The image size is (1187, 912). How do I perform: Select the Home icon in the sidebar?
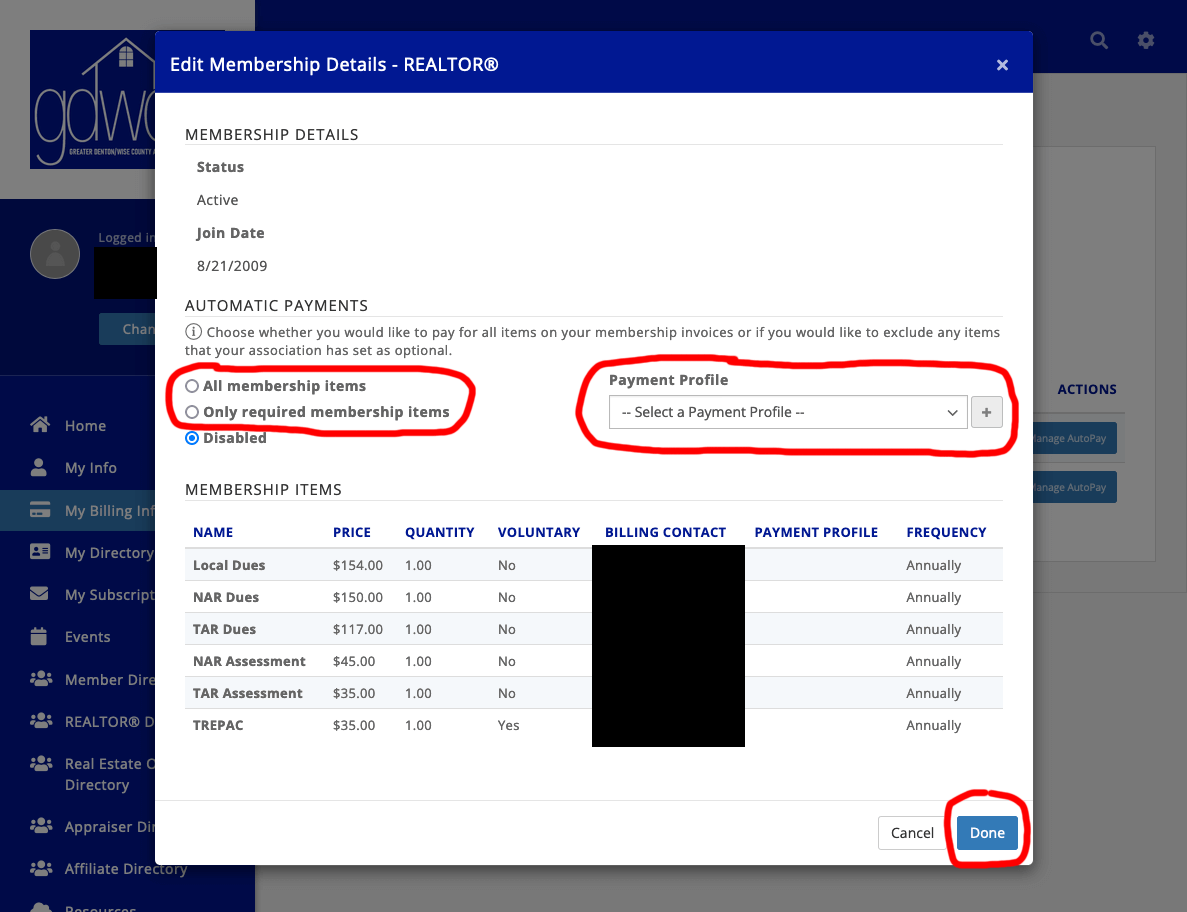click(41, 425)
